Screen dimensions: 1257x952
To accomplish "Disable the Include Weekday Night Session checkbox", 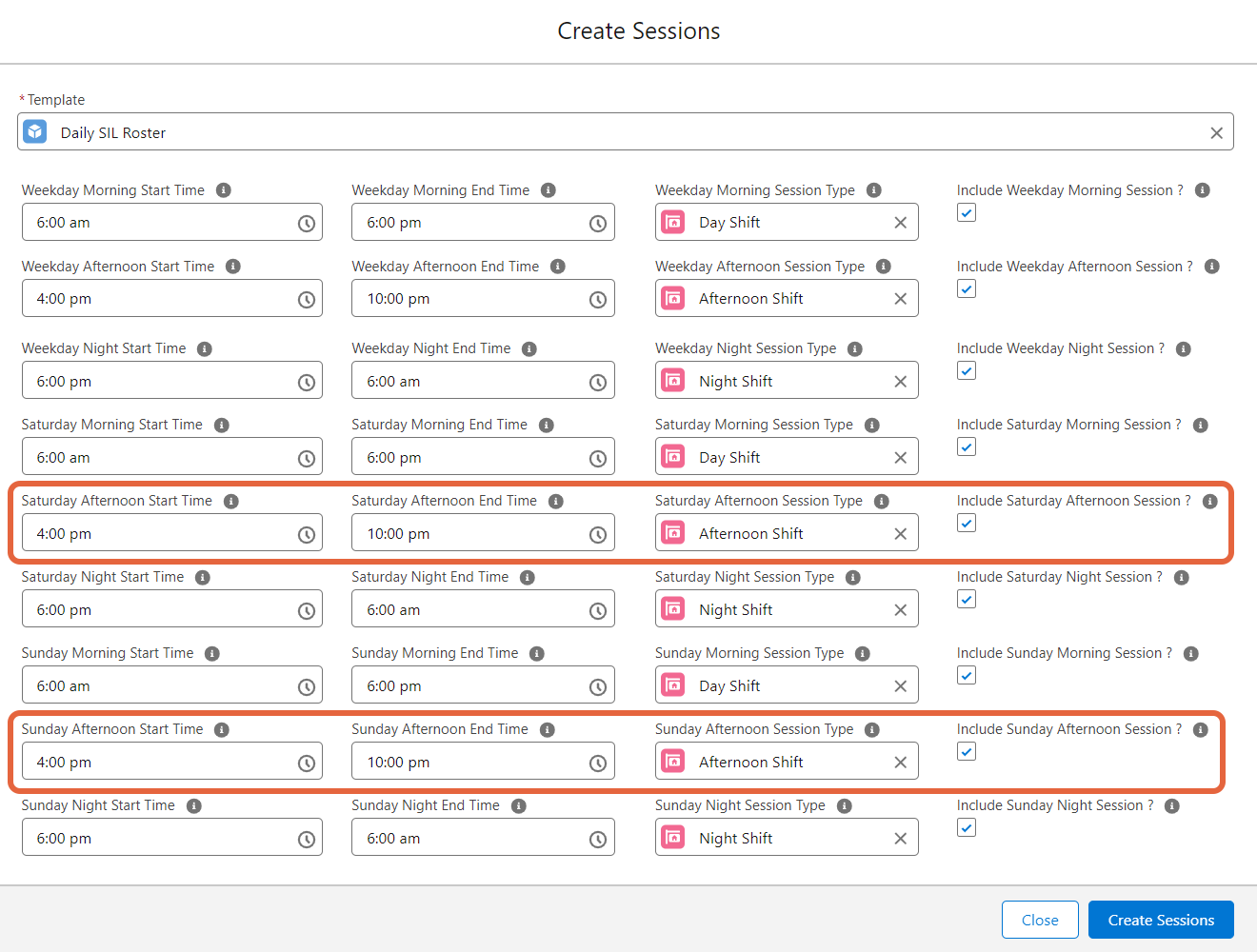I will (x=966, y=370).
